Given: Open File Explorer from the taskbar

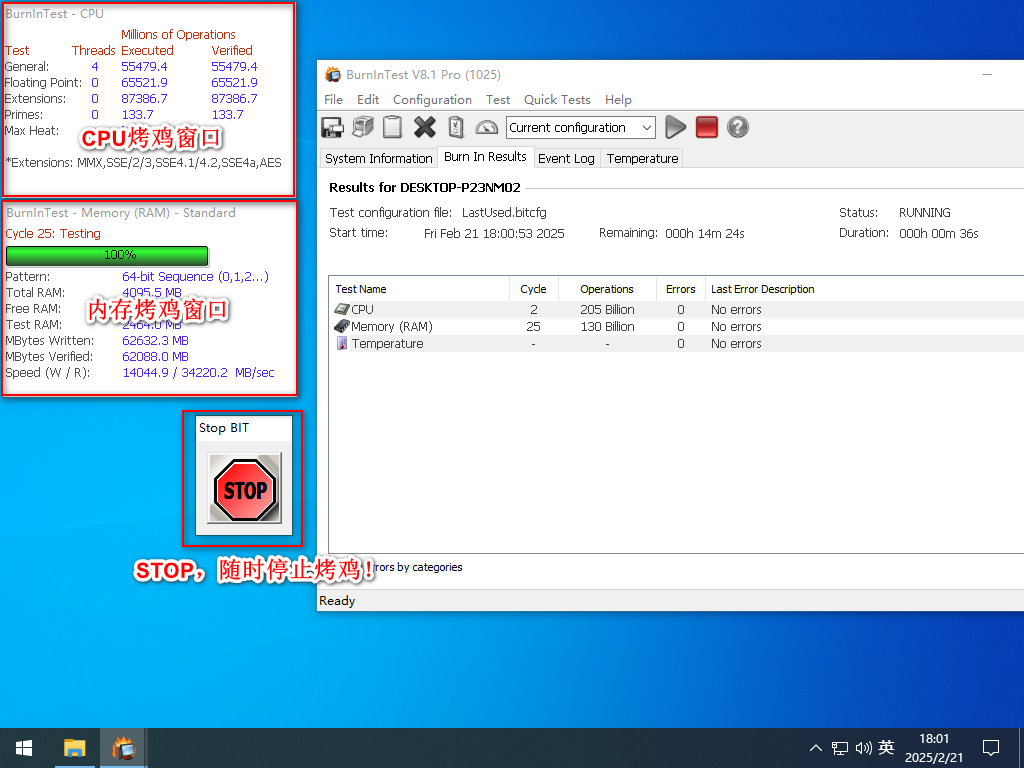Looking at the screenshot, I should coord(75,748).
